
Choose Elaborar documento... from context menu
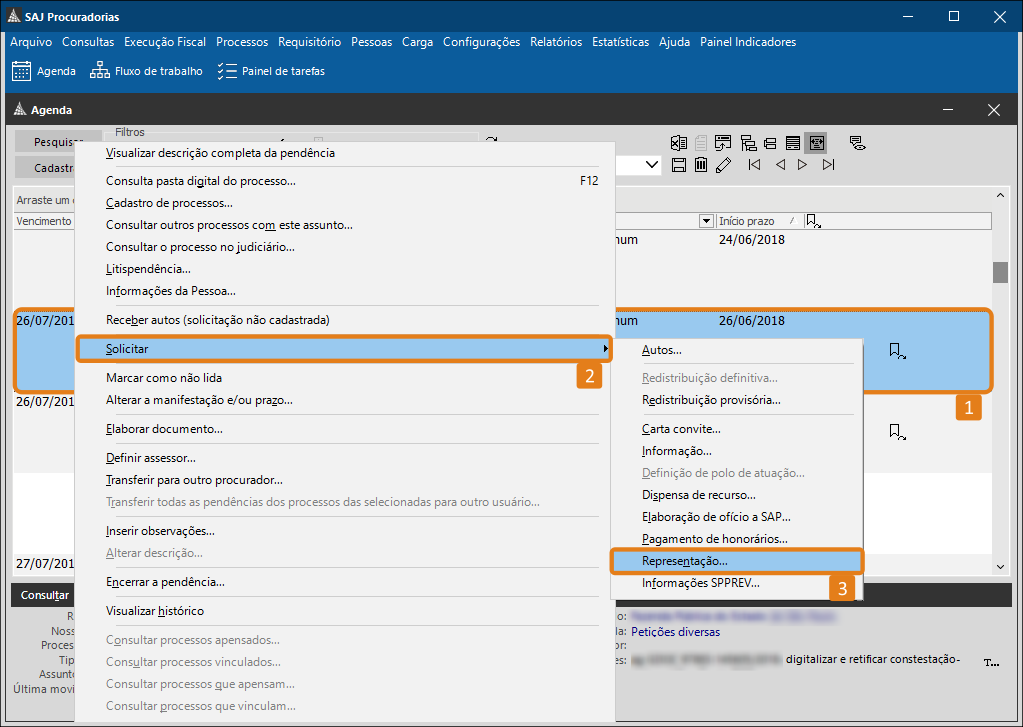point(164,429)
